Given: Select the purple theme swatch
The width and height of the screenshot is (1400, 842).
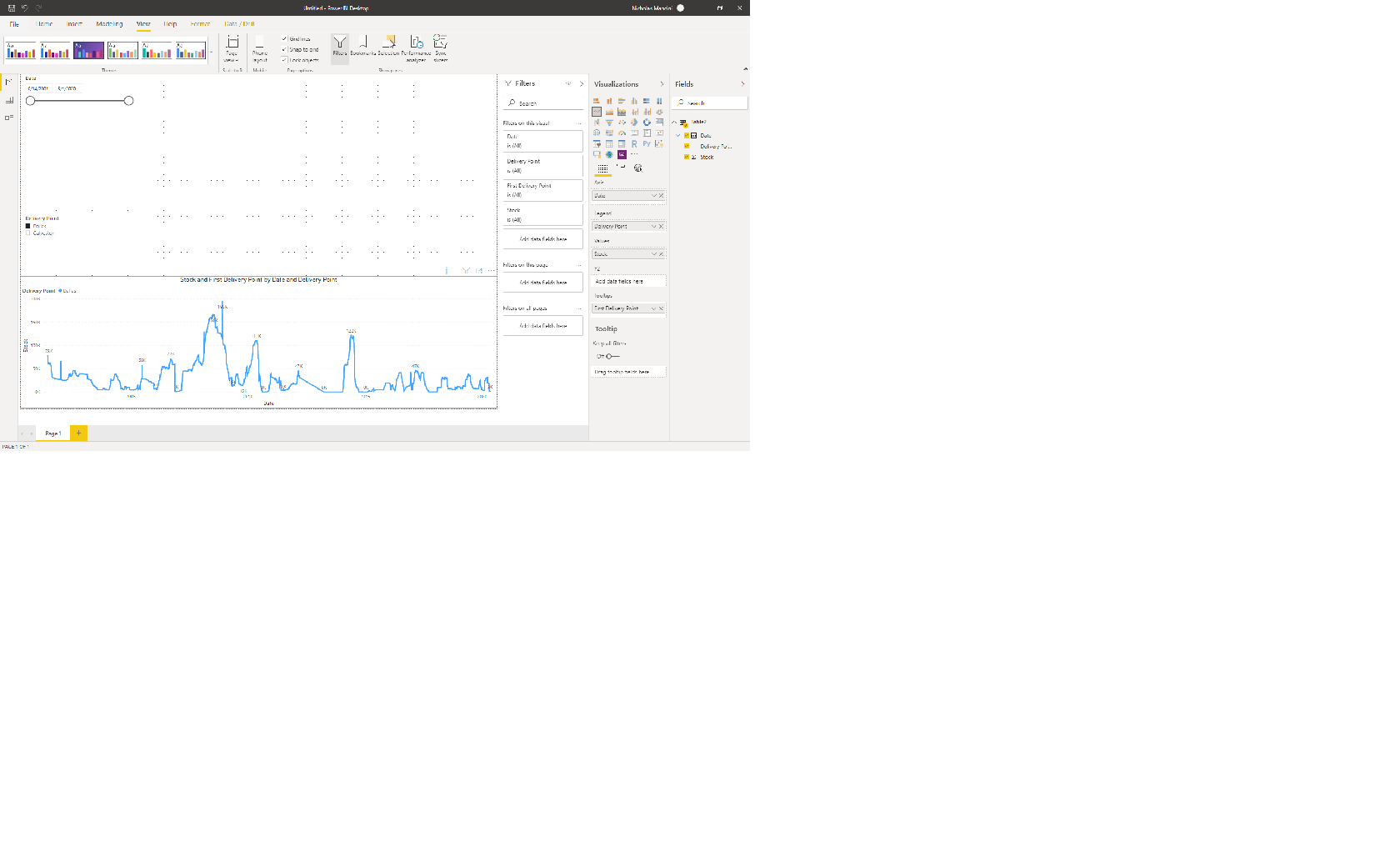Looking at the screenshot, I should [x=88, y=50].
